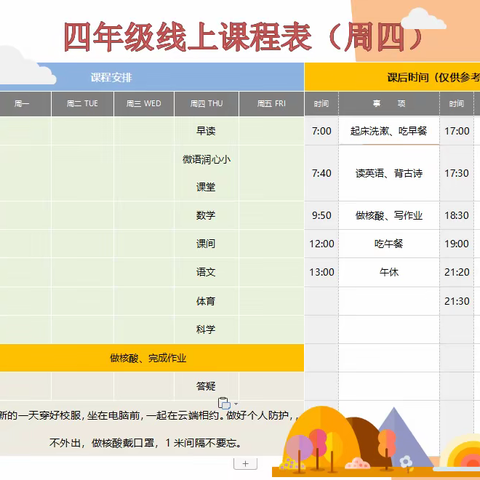
Task: Click the 9:50 time cell
Action: pos(322,215)
